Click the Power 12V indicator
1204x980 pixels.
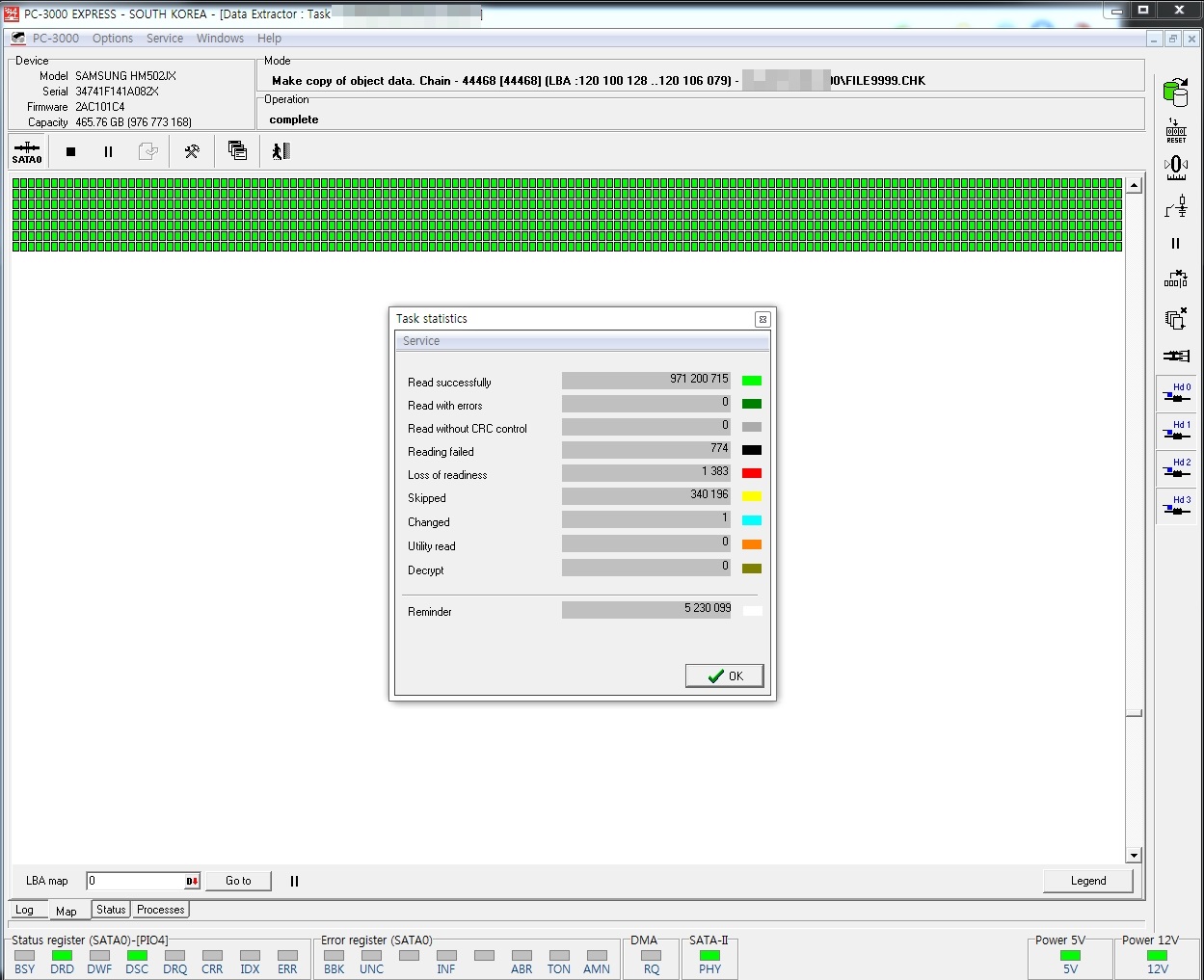click(1157, 956)
